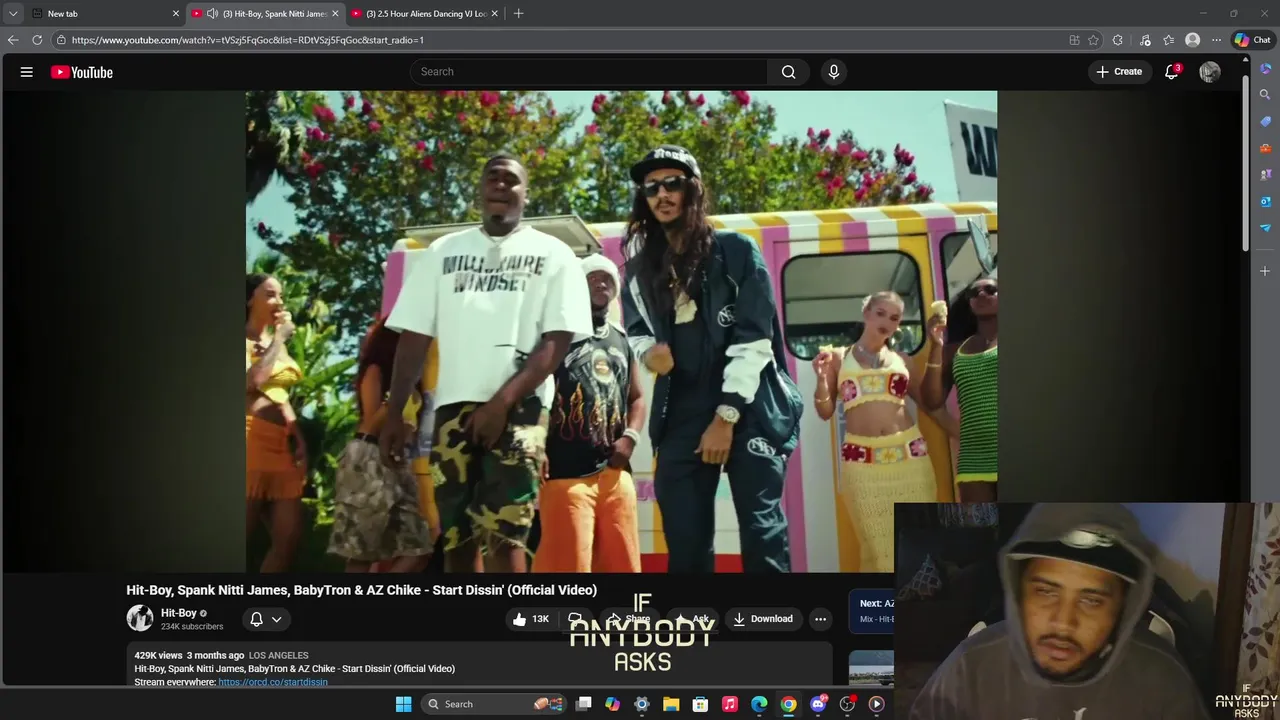The width and height of the screenshot is (1280, 720).
Task: Open the YouTube account avatar menu
Action: point(1210,72)
